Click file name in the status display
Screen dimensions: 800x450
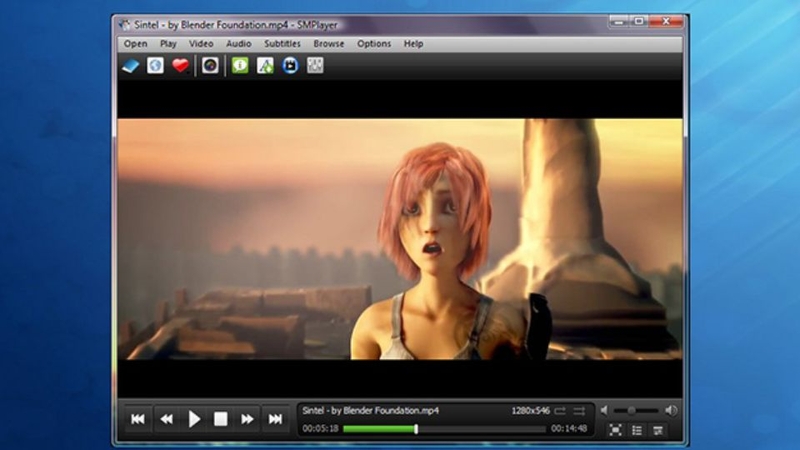370,411
